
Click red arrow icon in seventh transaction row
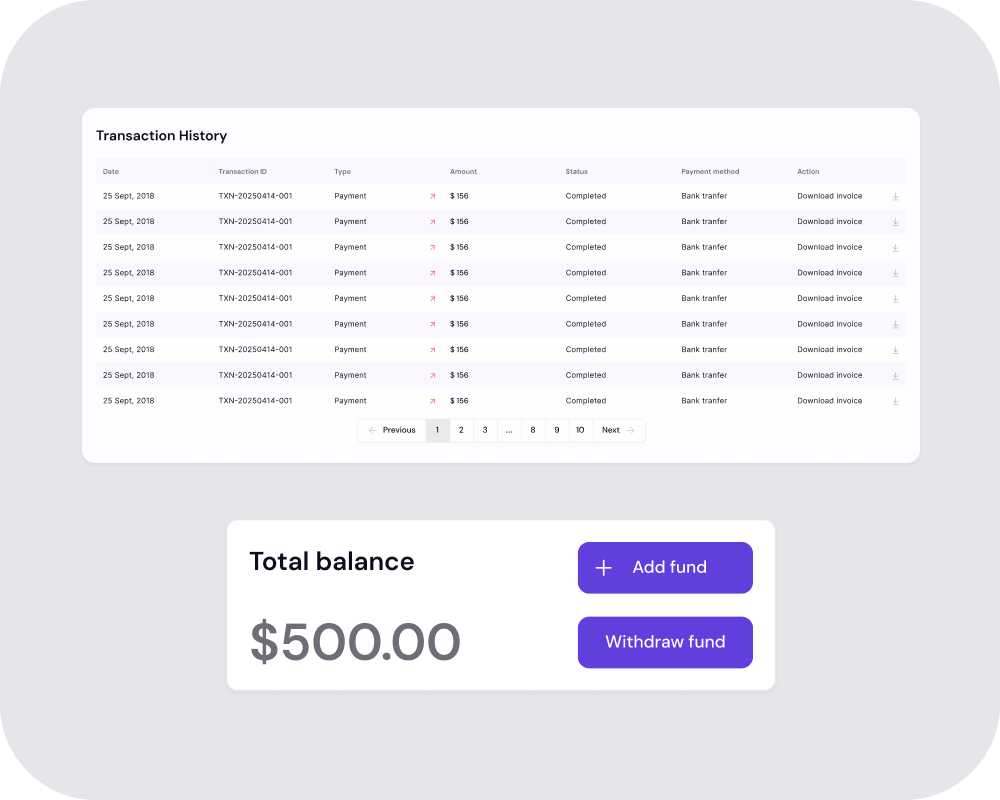pyautogui.click(x=432, y=350)
